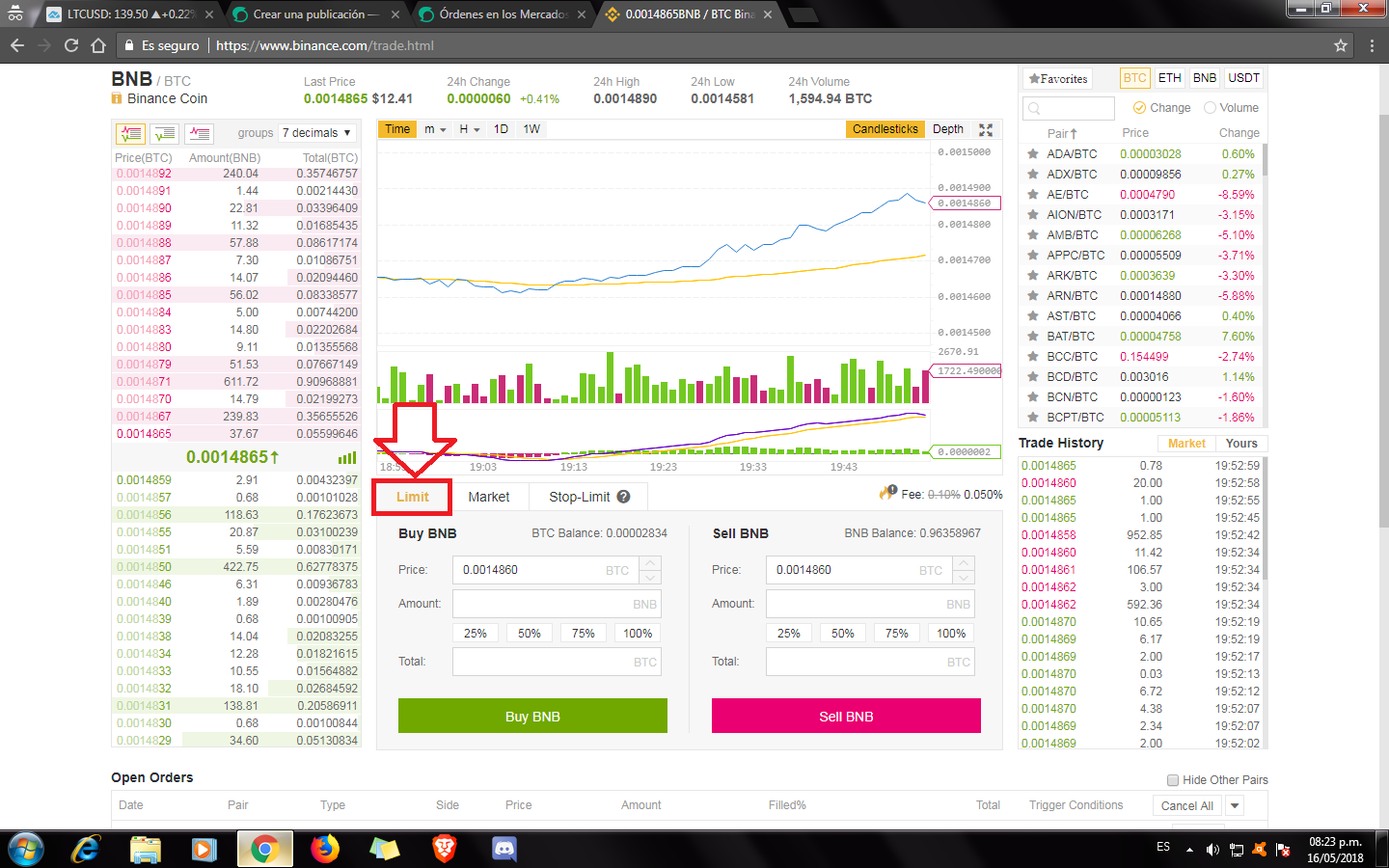Click the browser reload icon
Screen dimensions: 1389x868
click(70, 45)
